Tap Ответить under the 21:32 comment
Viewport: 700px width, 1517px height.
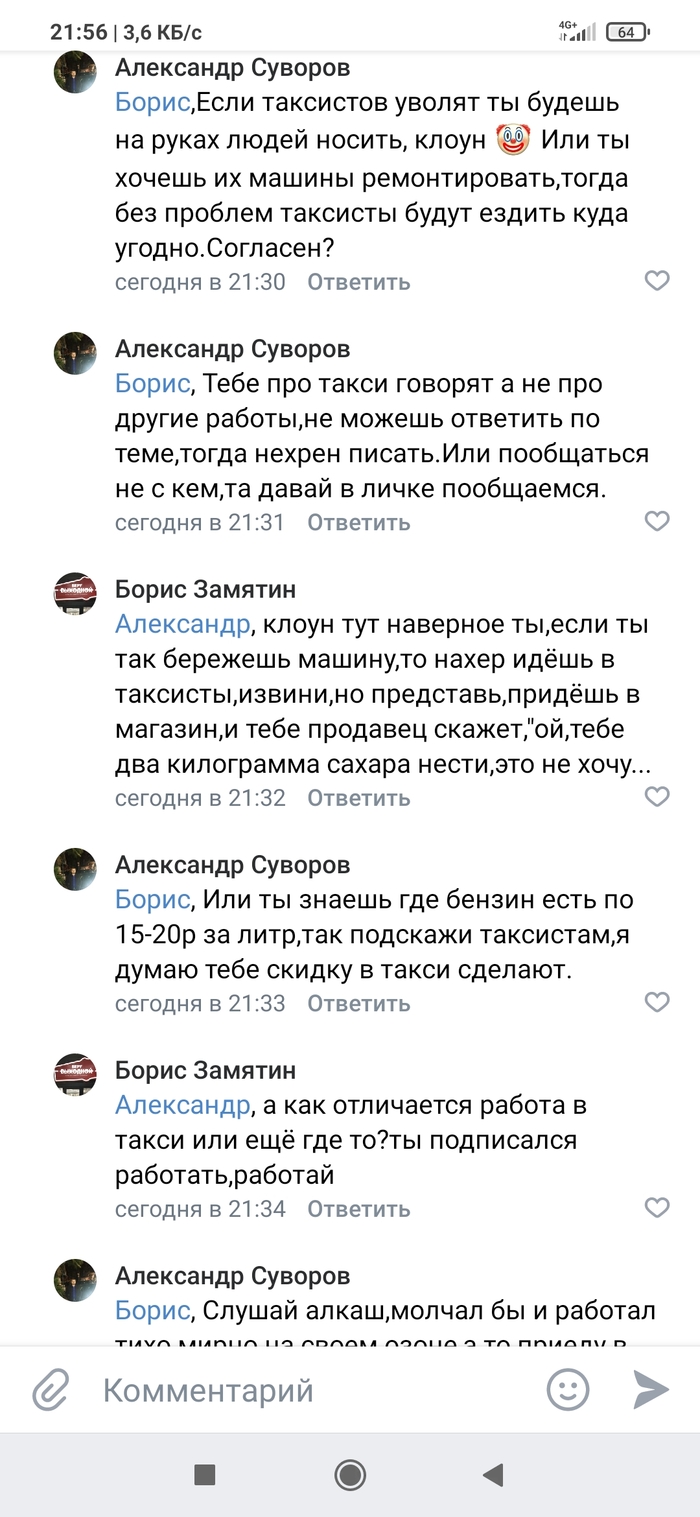(x=358, y=798)
